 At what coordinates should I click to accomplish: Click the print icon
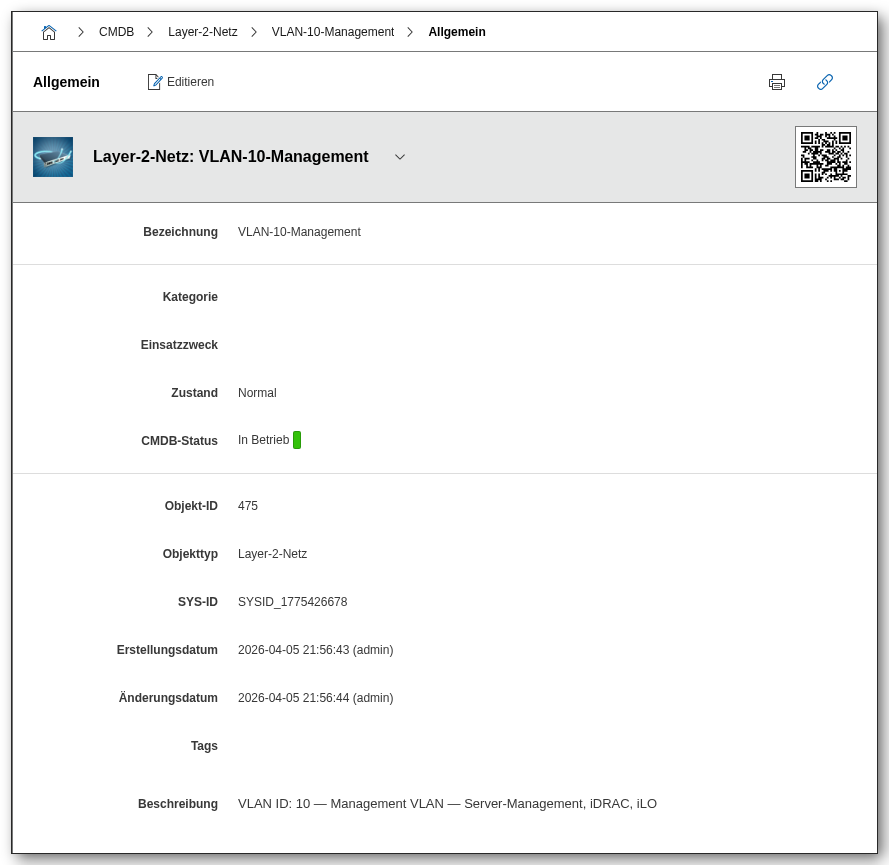(777, 82)
